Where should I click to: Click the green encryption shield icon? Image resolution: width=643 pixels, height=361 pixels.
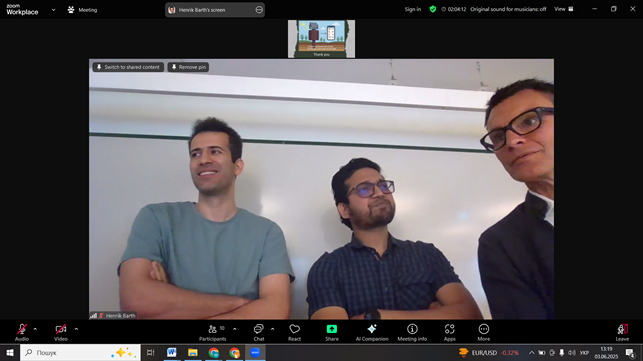(433, 9)
